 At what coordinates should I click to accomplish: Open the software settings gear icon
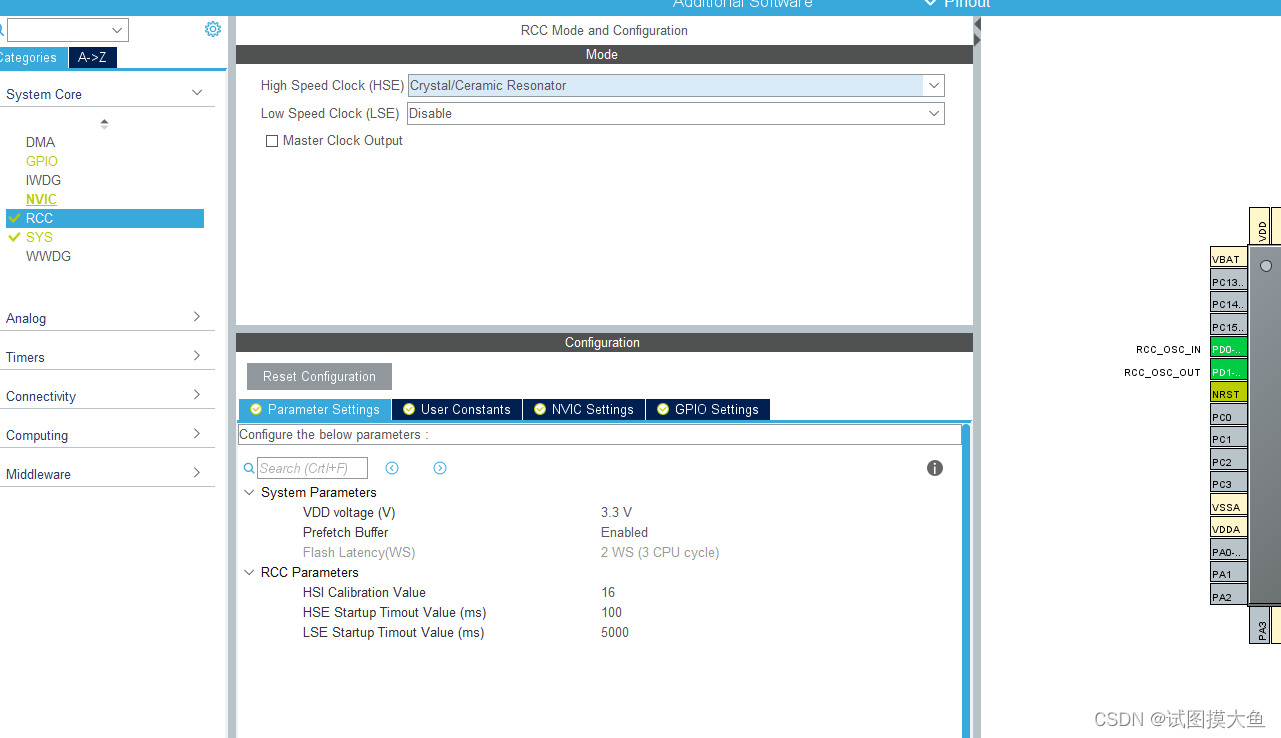(x=212, y=29)
